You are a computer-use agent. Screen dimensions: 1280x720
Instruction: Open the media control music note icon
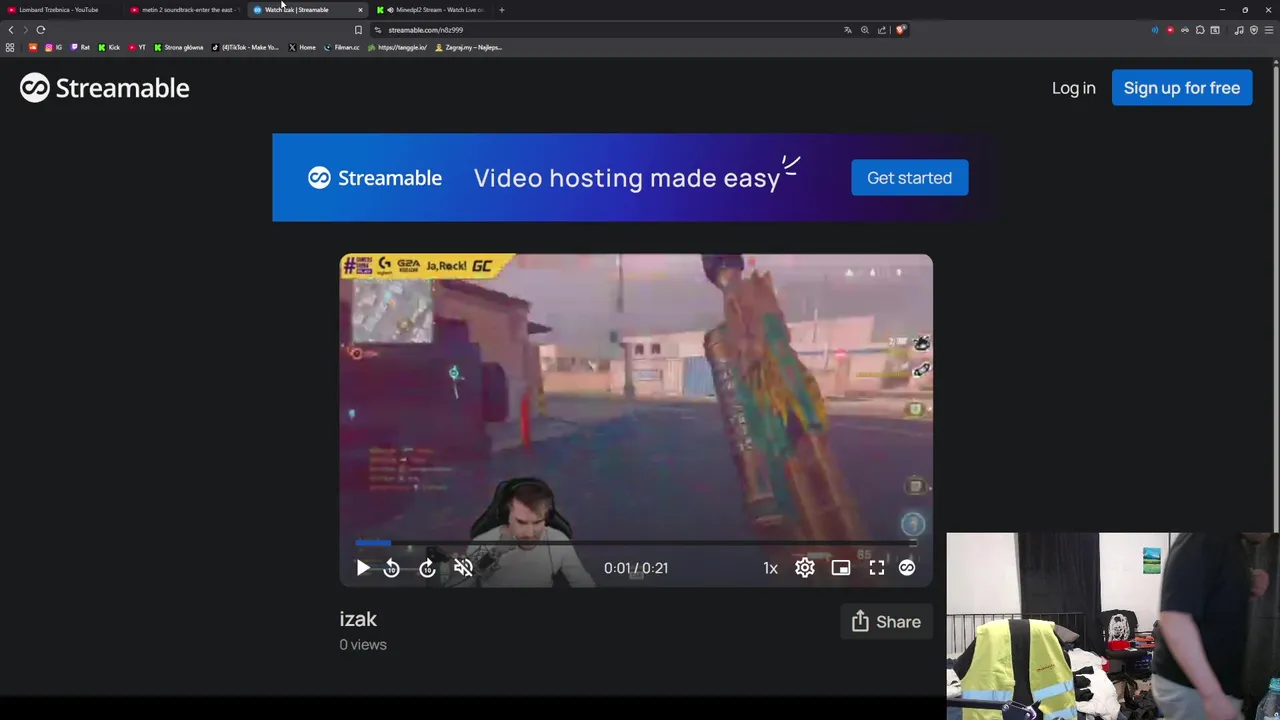pos(1239,30)
